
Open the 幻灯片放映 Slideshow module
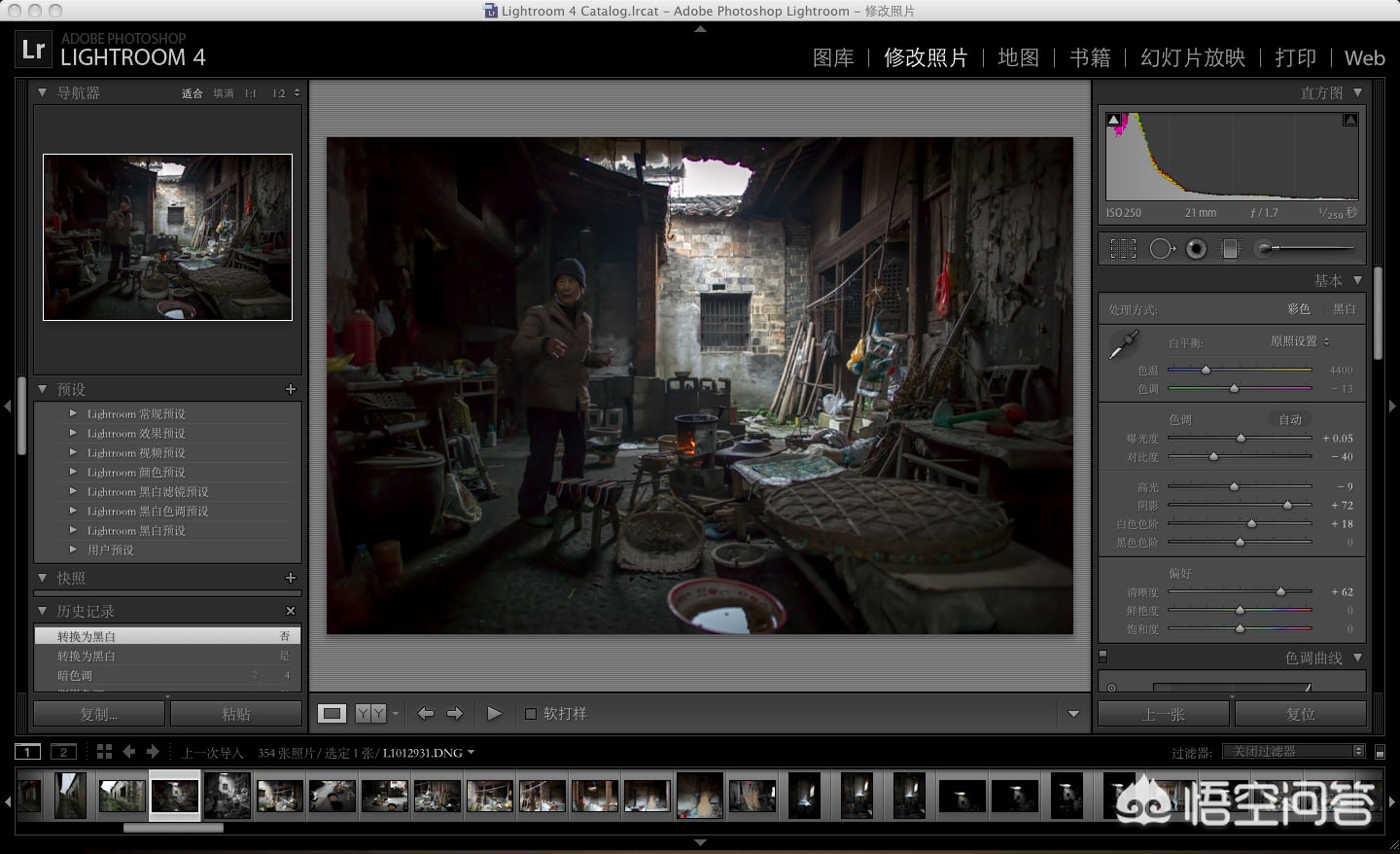[x=1193, y=57]
